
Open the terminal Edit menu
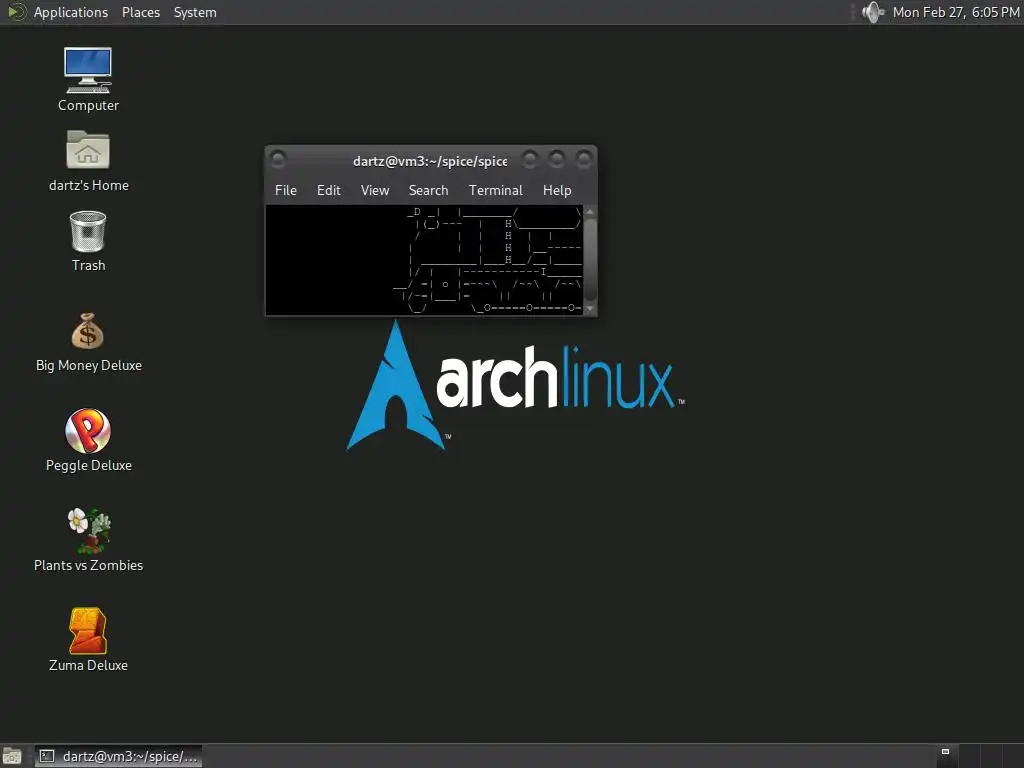tap(328, 190)
